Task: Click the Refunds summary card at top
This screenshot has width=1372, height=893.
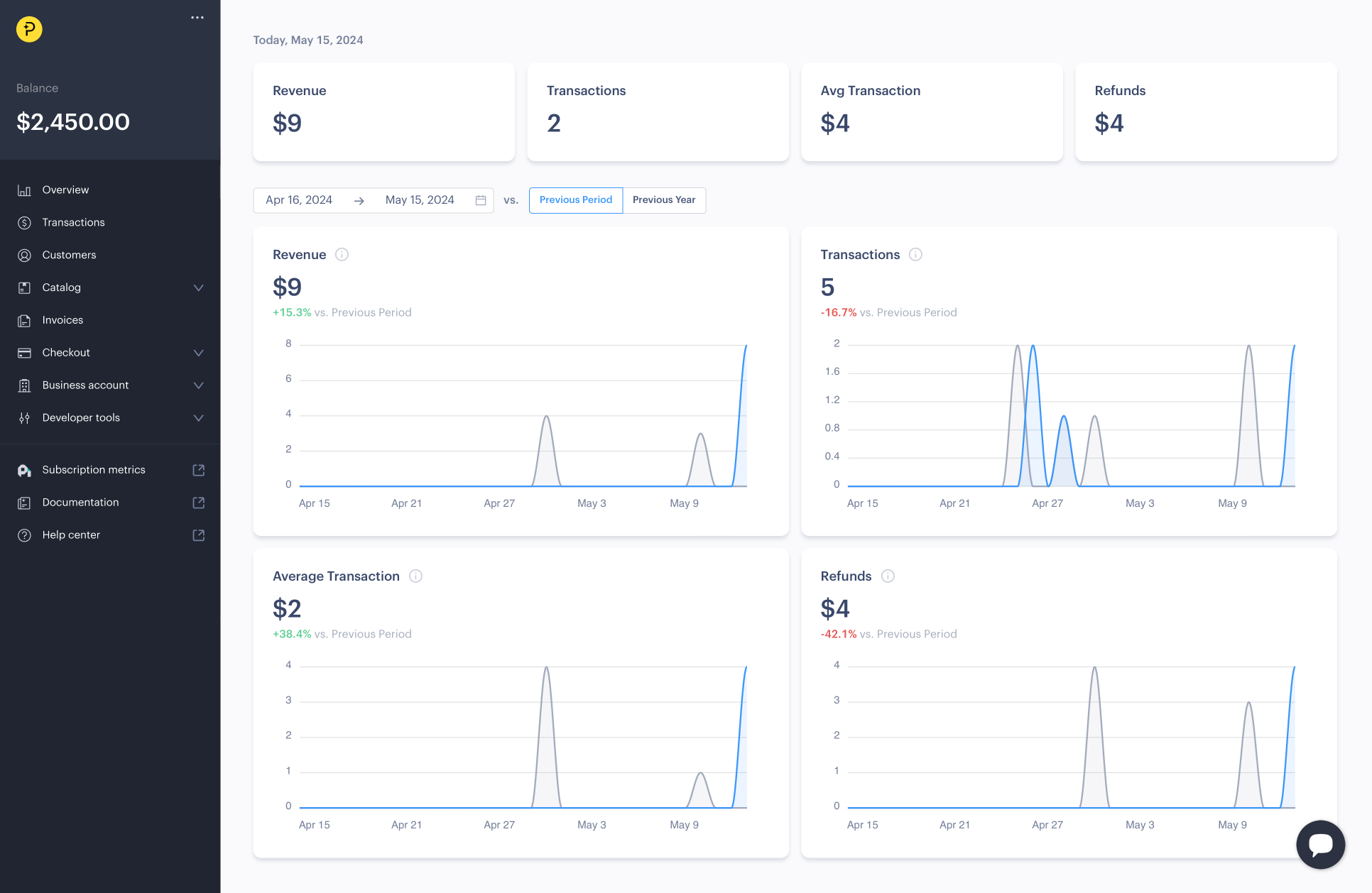Action: click(1206, 112)
